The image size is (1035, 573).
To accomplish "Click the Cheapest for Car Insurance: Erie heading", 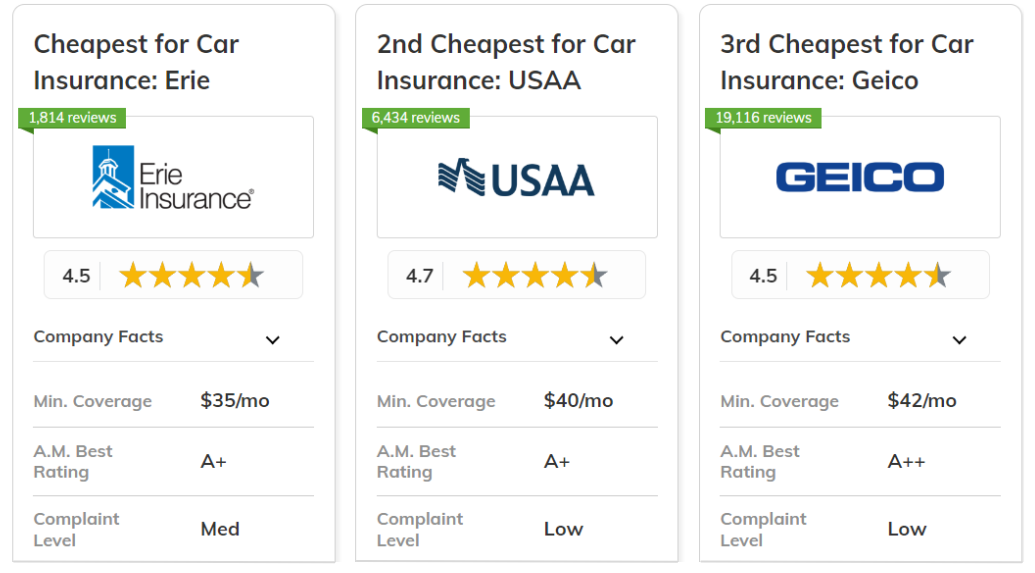I will coord(136,62).
